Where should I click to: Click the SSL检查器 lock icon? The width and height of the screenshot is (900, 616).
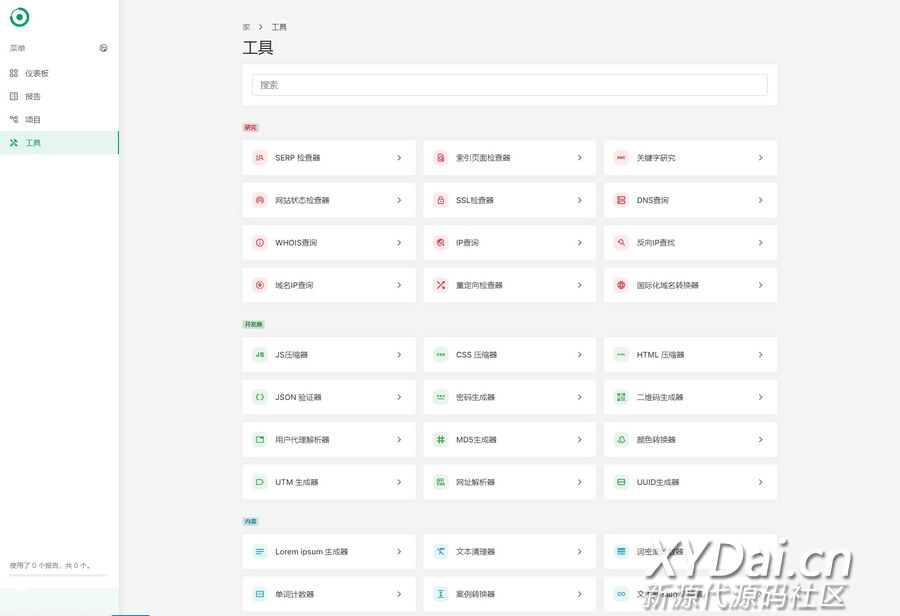440,200
